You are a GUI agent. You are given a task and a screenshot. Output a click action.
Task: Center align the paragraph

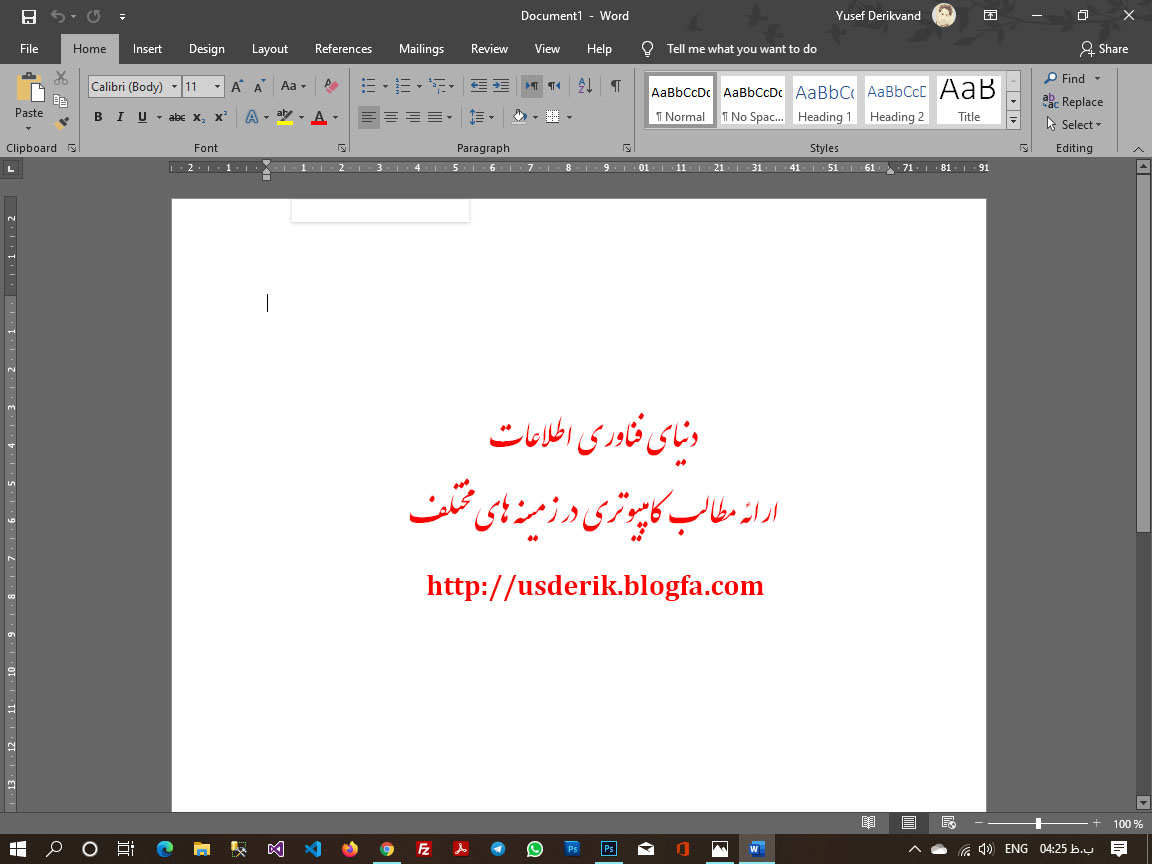click(391, 117)
